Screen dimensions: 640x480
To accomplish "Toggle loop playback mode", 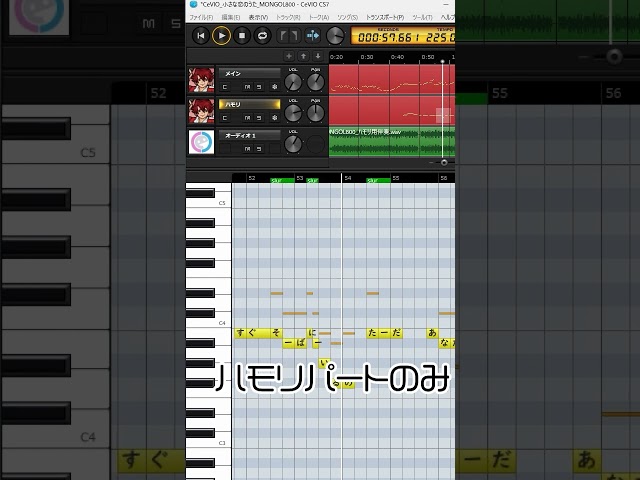I will click(x=262, y=36).
